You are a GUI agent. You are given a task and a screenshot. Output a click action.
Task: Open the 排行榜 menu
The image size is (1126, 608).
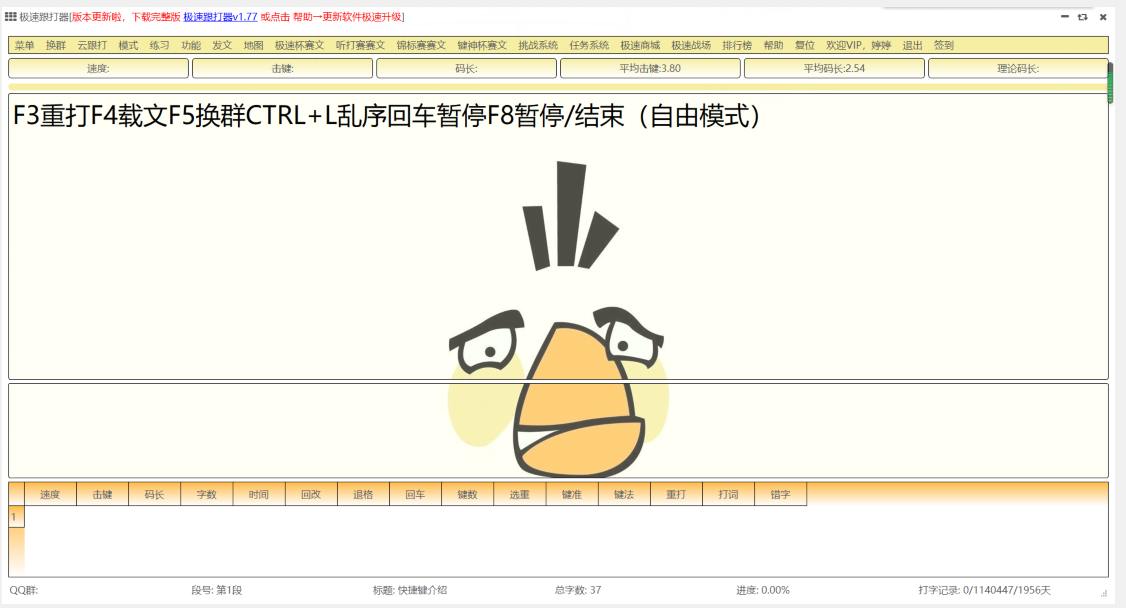[x=738, y=45]
